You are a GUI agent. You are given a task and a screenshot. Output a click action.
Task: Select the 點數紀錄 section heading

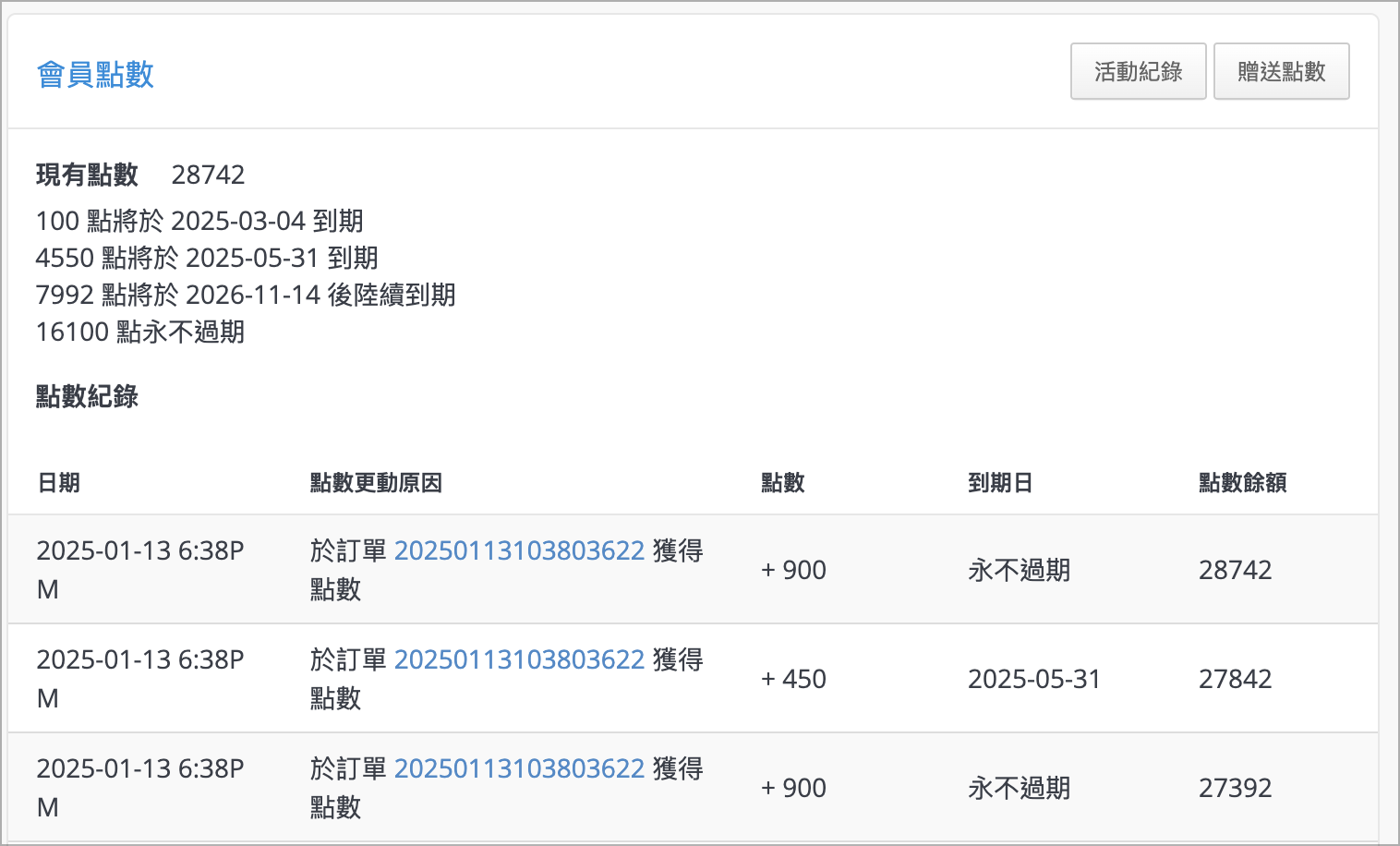[87, 396]
